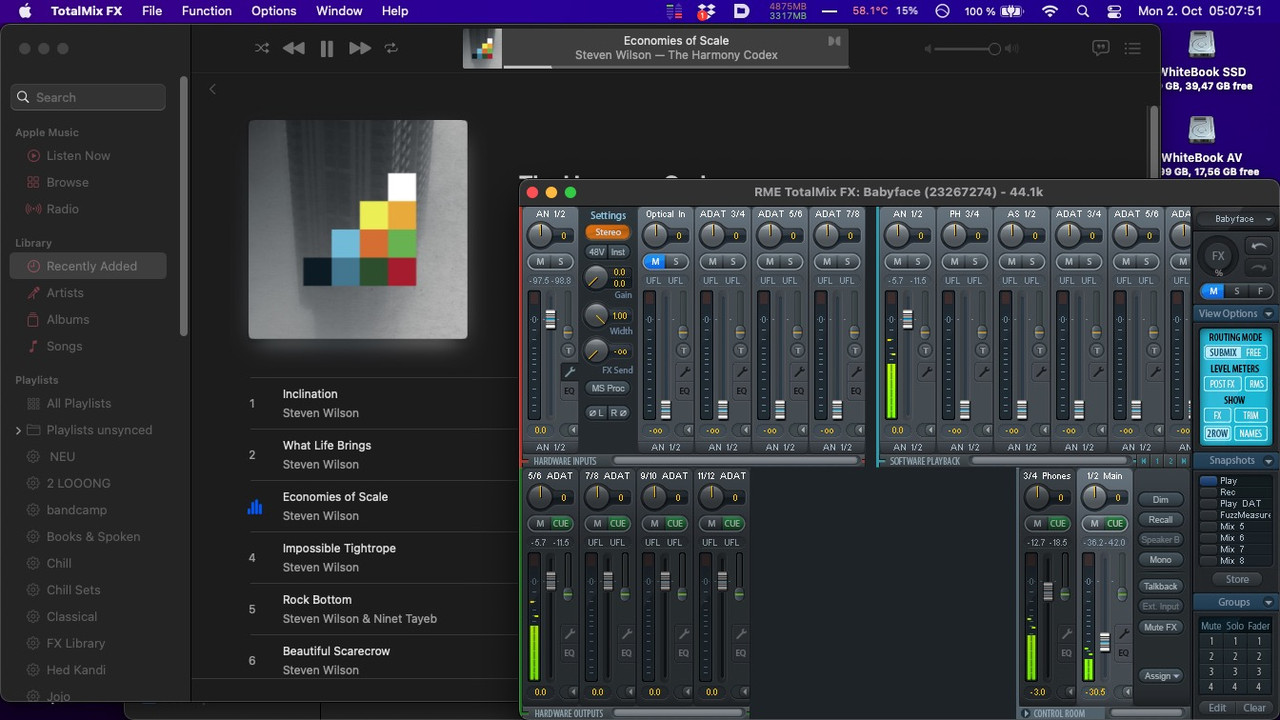Open wrench on 3/4 Phones channel

1065,633
